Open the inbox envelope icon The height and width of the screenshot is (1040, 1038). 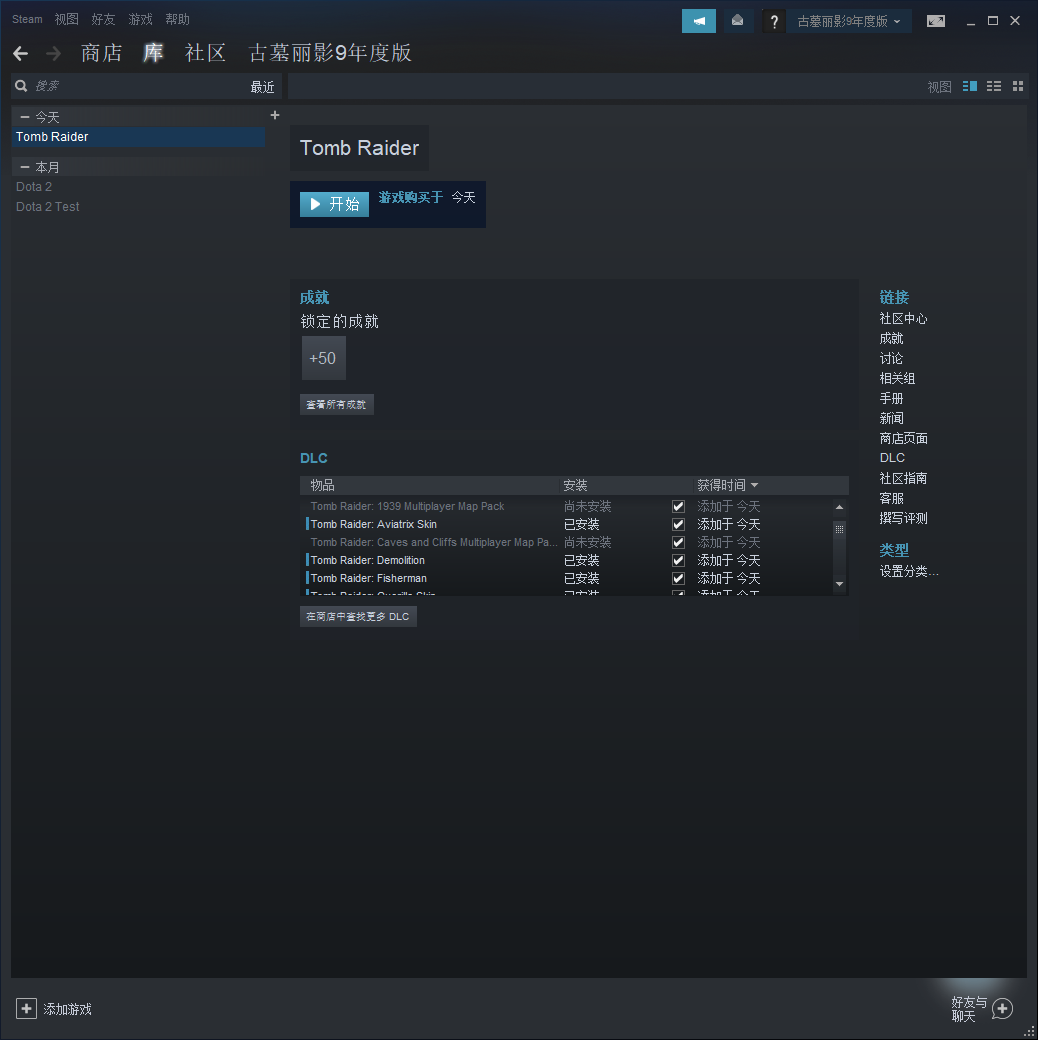[737, 21]
